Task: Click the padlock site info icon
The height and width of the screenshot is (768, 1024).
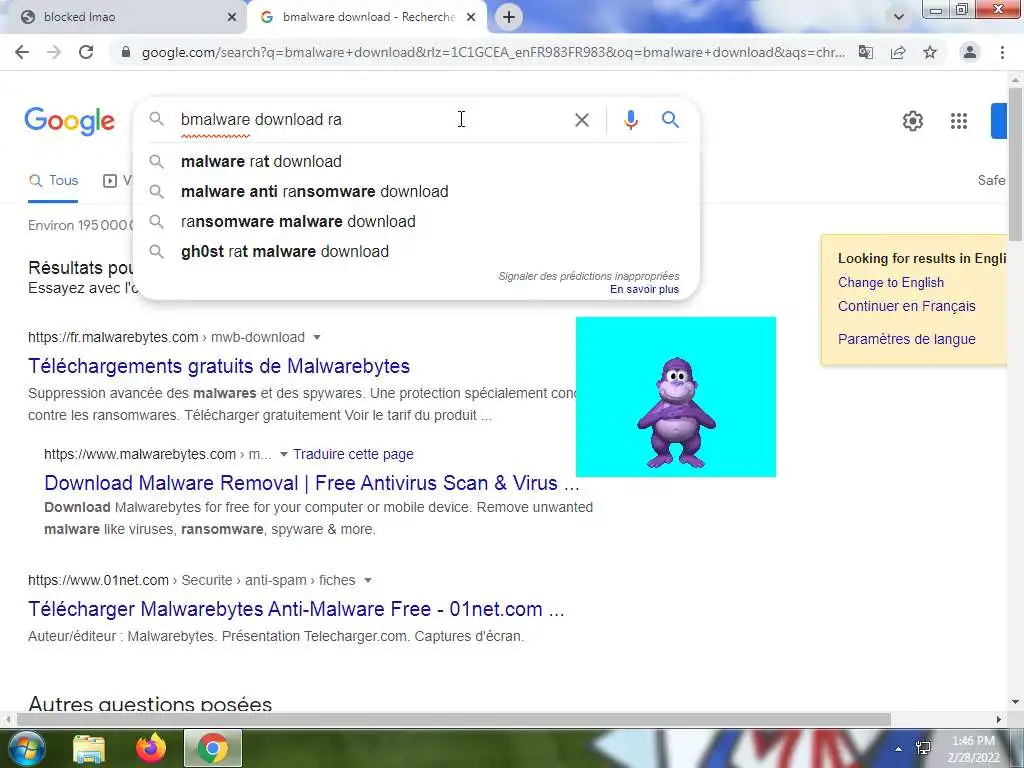Action: click(126, 52)
